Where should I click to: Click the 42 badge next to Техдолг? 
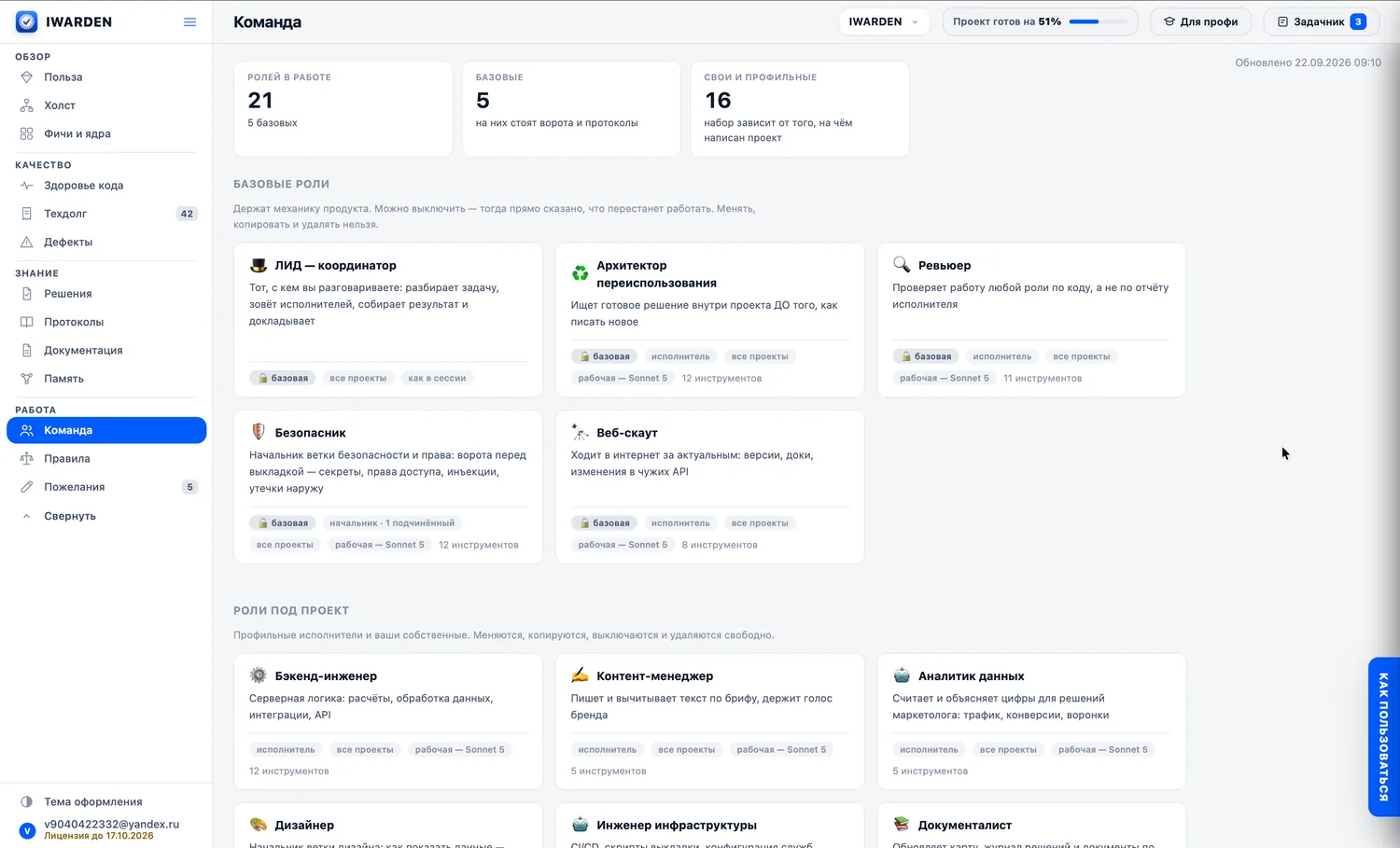(187, 214)
